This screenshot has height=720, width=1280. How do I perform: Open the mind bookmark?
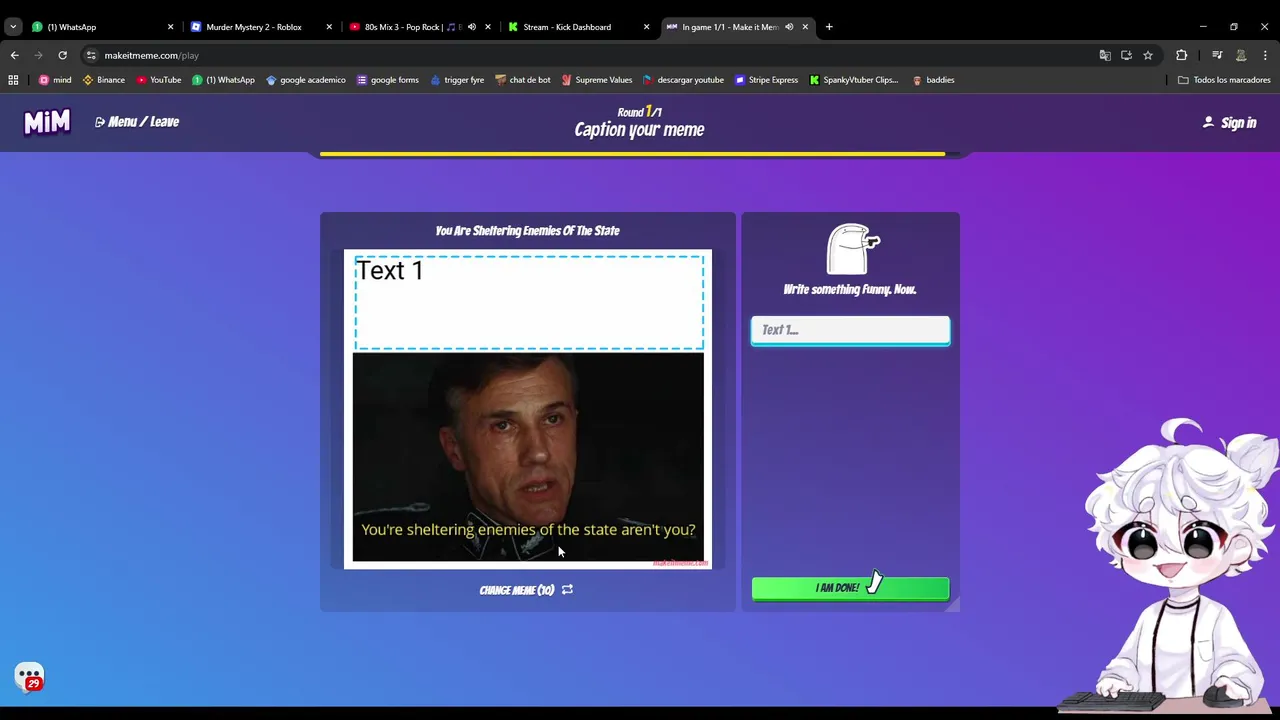55,80
